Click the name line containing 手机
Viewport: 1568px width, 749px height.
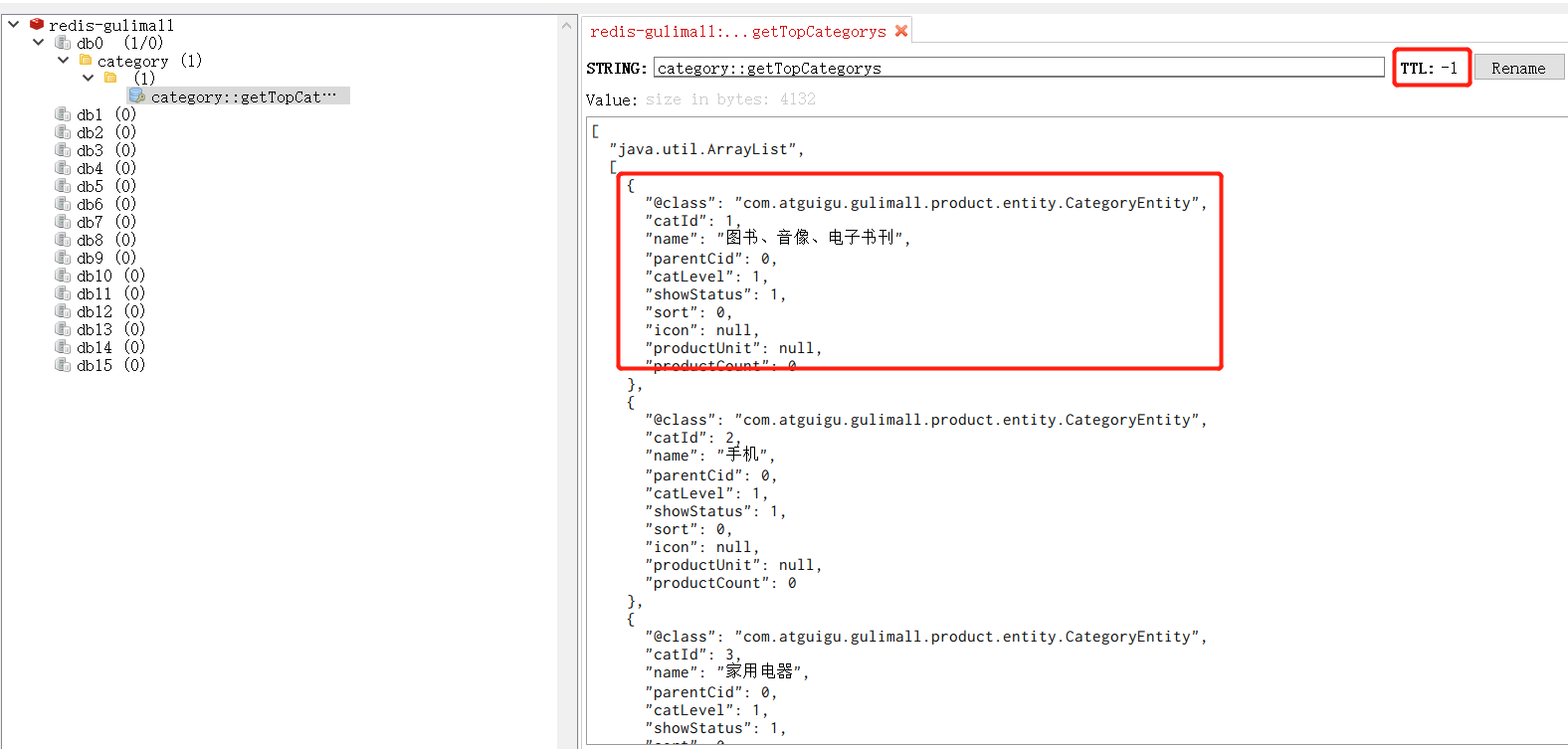click(x=709, y=456)
